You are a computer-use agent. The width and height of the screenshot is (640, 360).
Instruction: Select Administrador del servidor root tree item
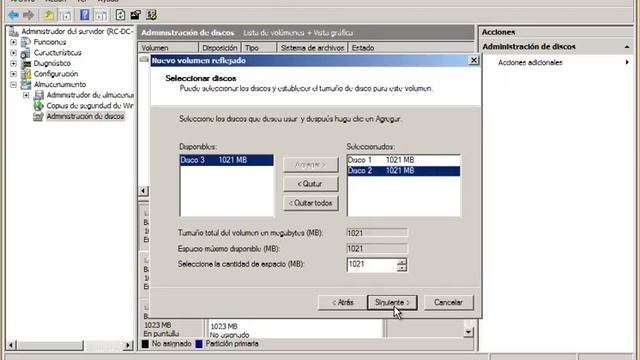click(x=77, y=31)
